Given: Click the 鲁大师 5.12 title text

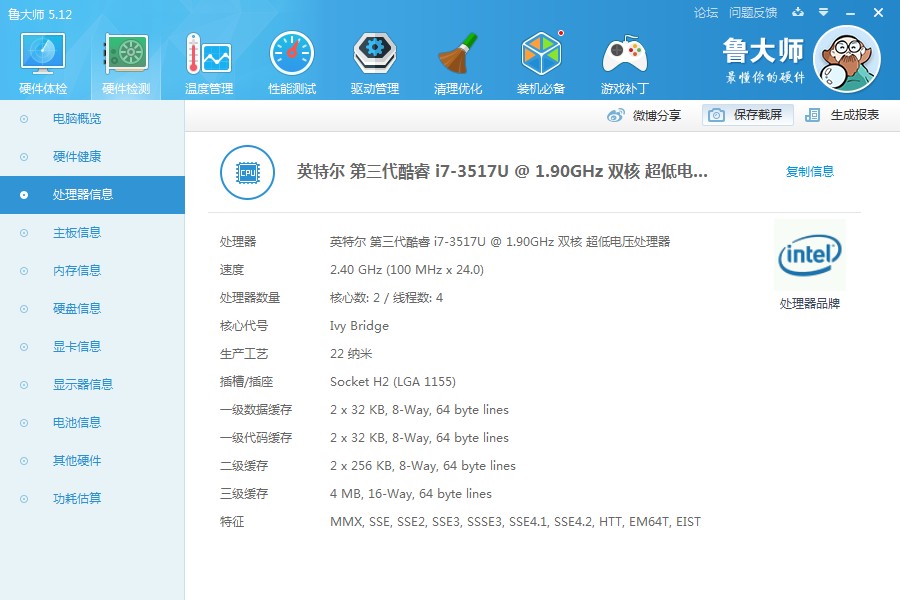Looking at the screenshot, I should 40,14.
